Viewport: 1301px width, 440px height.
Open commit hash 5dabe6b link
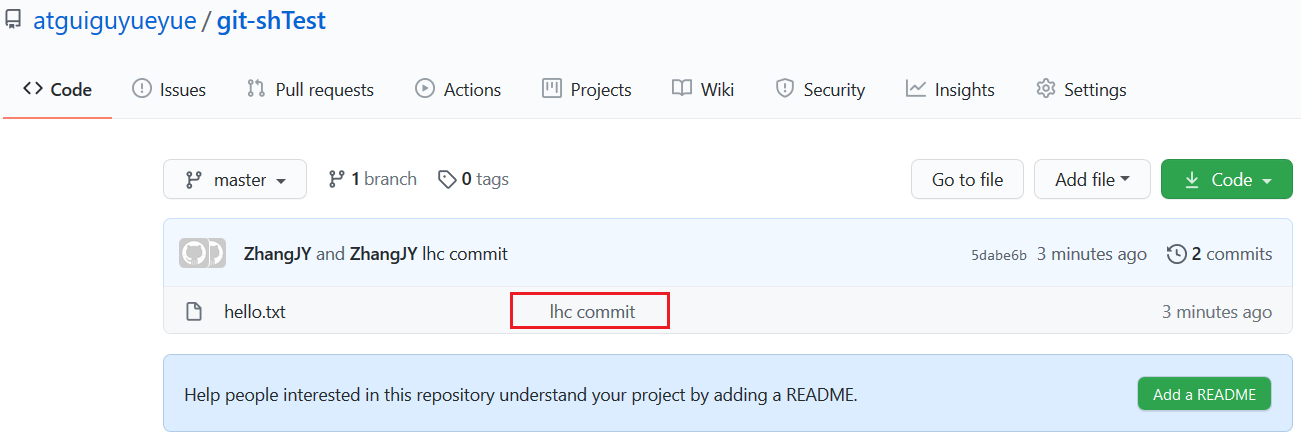(x=999, y=255)
